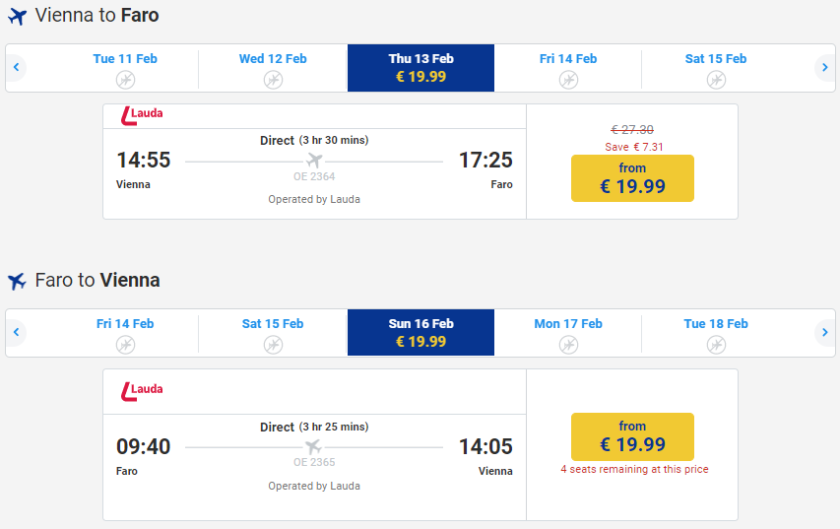Select the Thu 13 Feb outbound date tab
This screenshot has height=529, width=840.
pyautogui.click(x=421, y=68)
